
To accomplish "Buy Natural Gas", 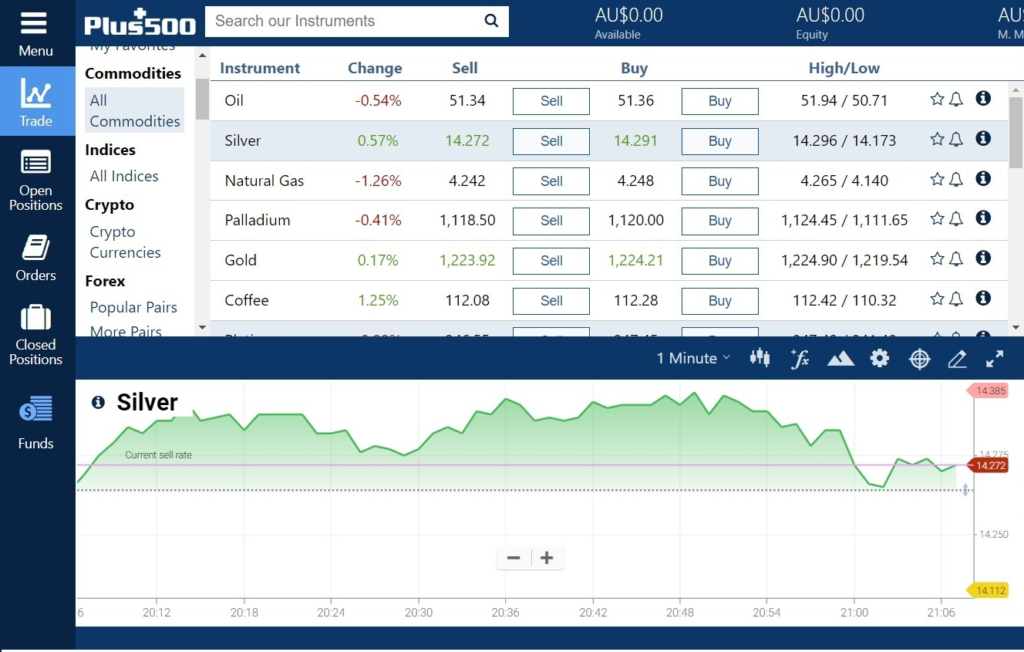I will [x=720, y=181].
